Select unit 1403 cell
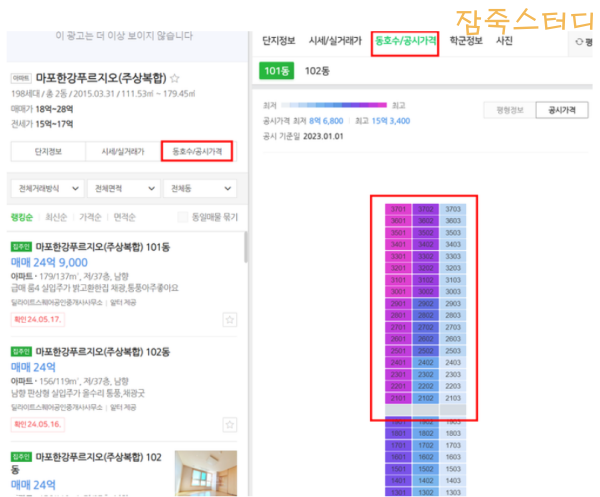Screen dimensions: 600x497 pyautogui.click(x=453, y=481)
